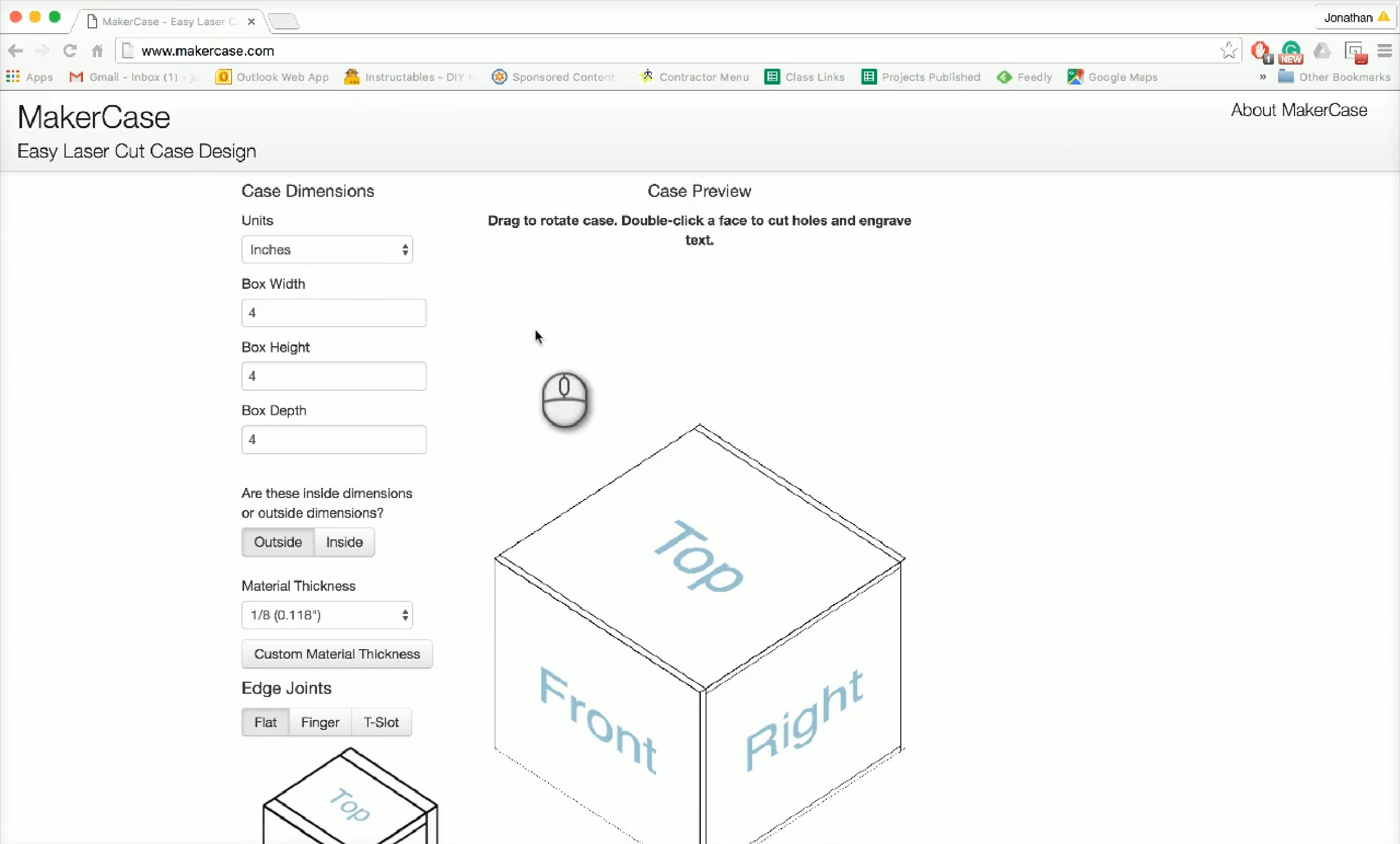Click the browser home icon
This screenshot has width=1400, height=844.
[x=97, y=51]
